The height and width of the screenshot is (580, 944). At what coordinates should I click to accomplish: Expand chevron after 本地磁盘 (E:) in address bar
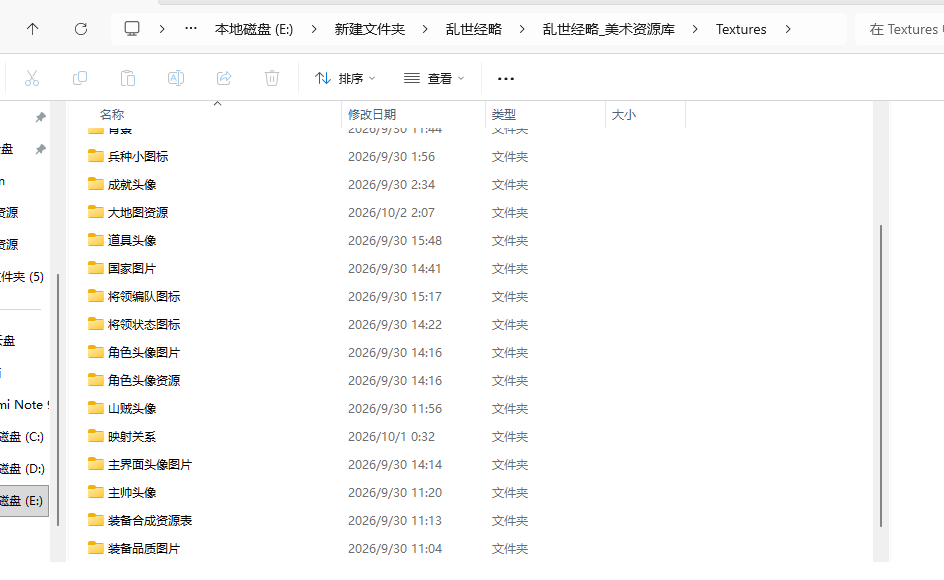pos(314,29)
